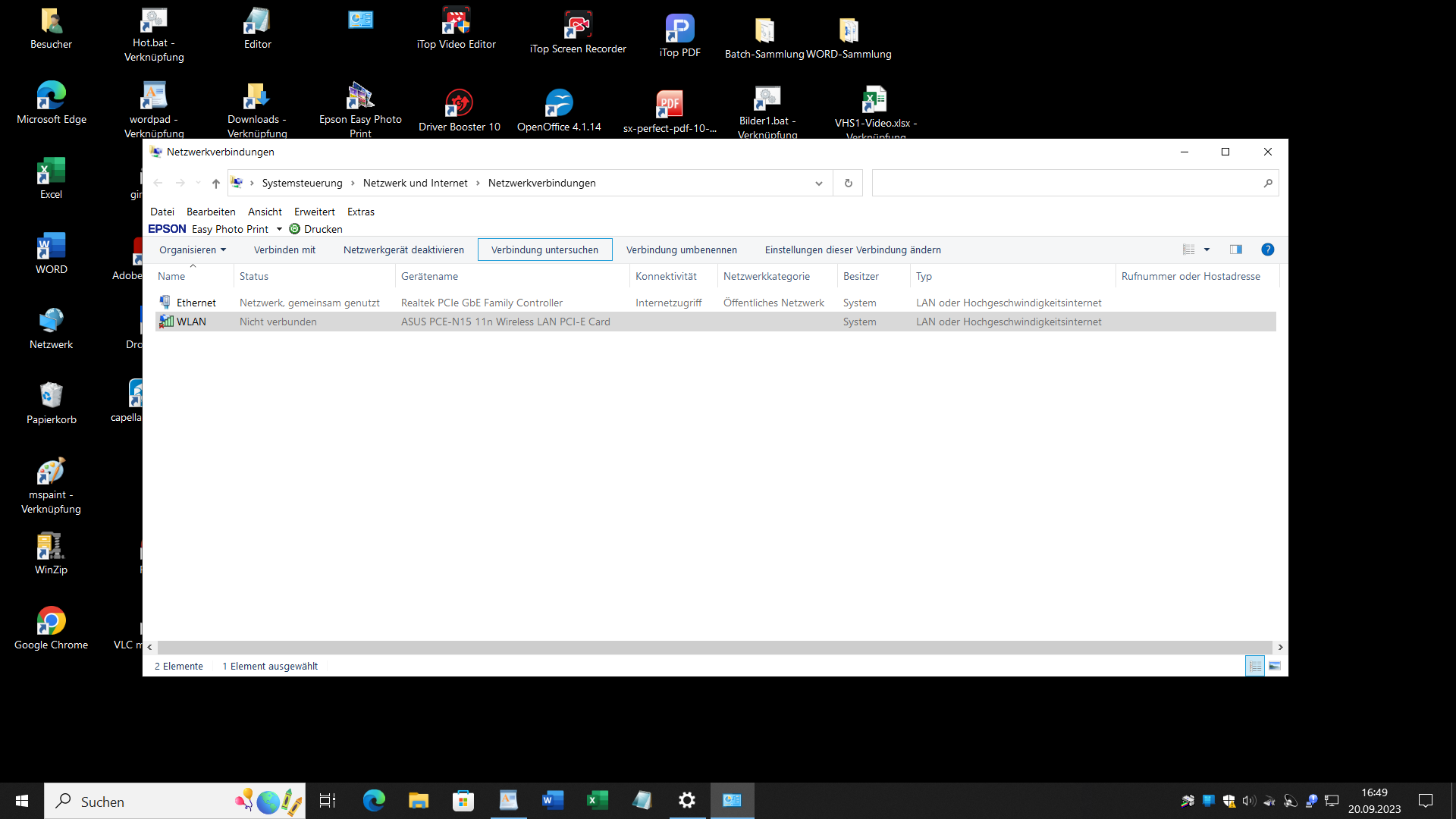This screenshot has width=1456, height=819.
Task: Open the Extras menu
Action: pos(361,212)
